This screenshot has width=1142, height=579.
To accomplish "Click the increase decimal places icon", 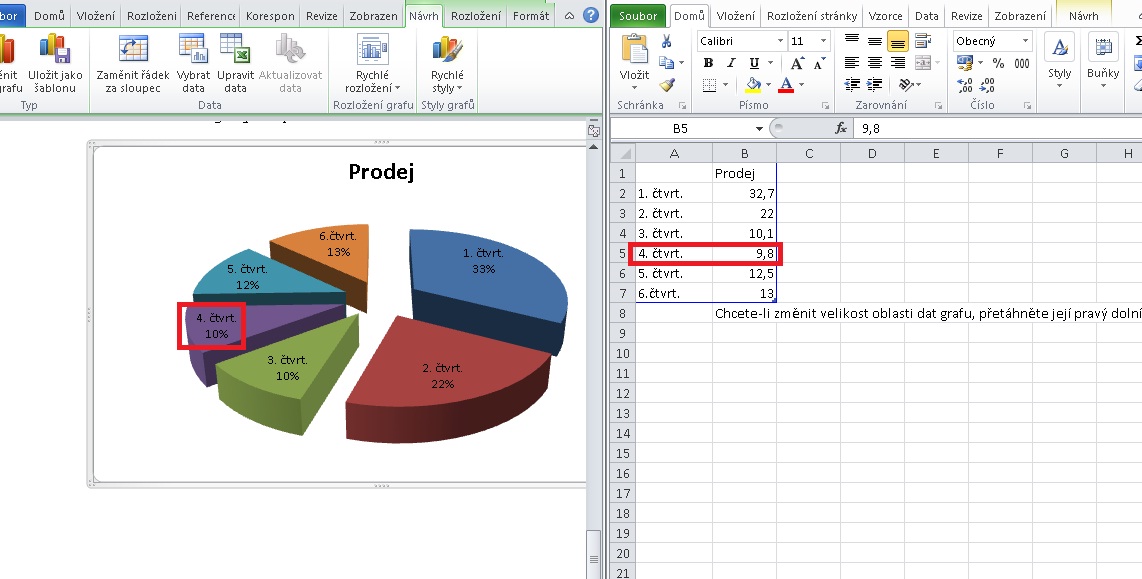I will pyautogui.click(x=965, y=85).
